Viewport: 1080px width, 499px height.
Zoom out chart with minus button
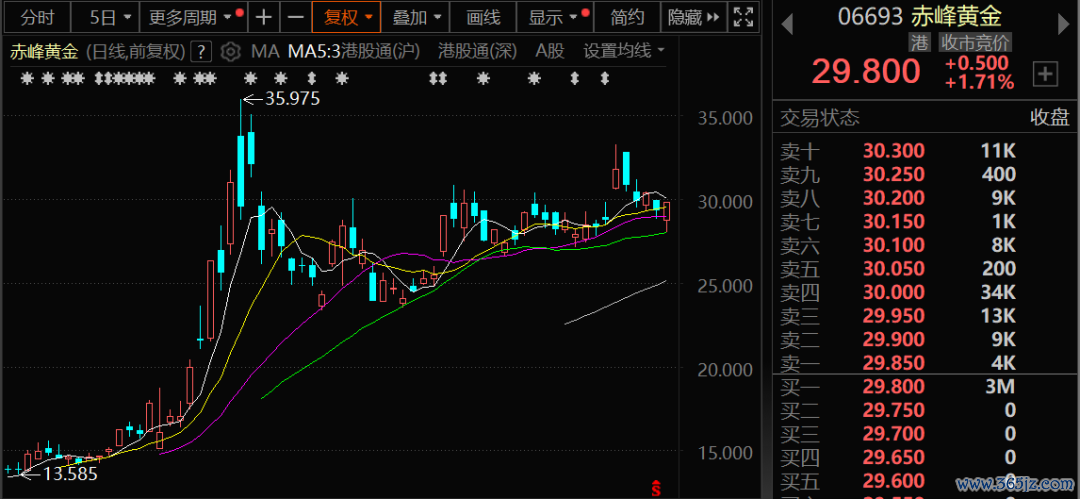pyautogui.click(x=295, y=17)
